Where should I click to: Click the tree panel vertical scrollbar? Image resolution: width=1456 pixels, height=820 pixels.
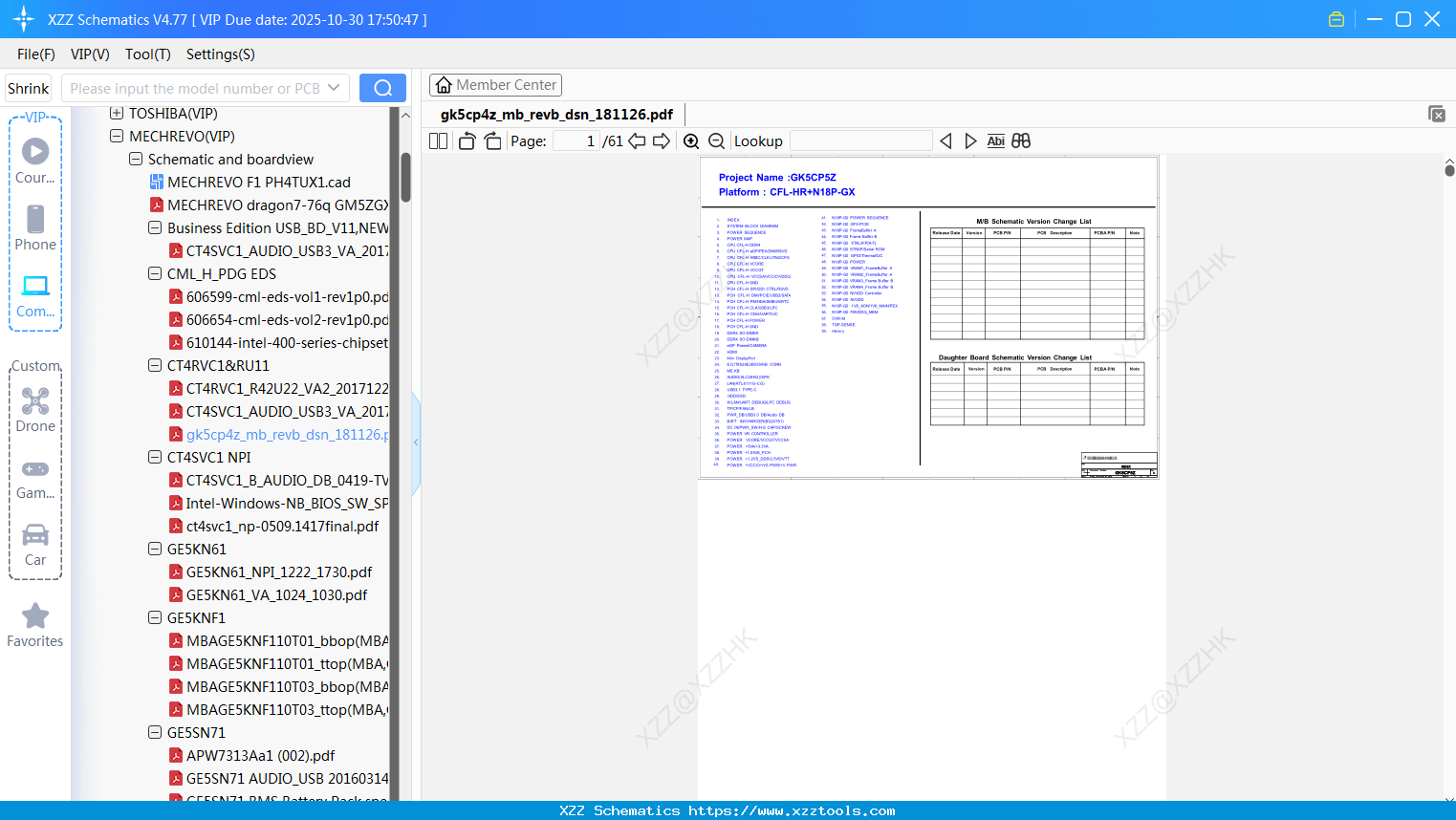pos(405,177)
